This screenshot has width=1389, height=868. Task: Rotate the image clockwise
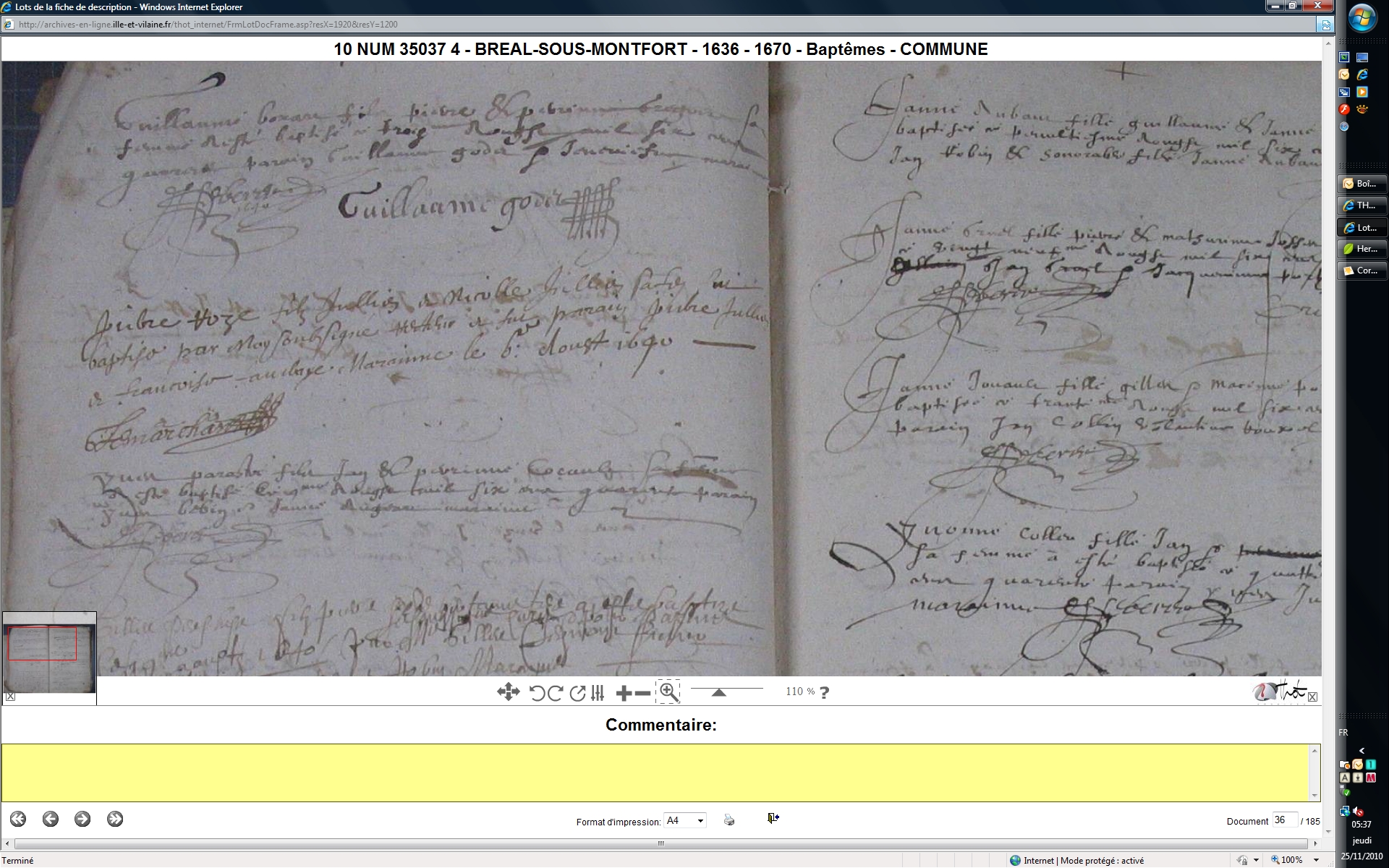pos(556,693)
